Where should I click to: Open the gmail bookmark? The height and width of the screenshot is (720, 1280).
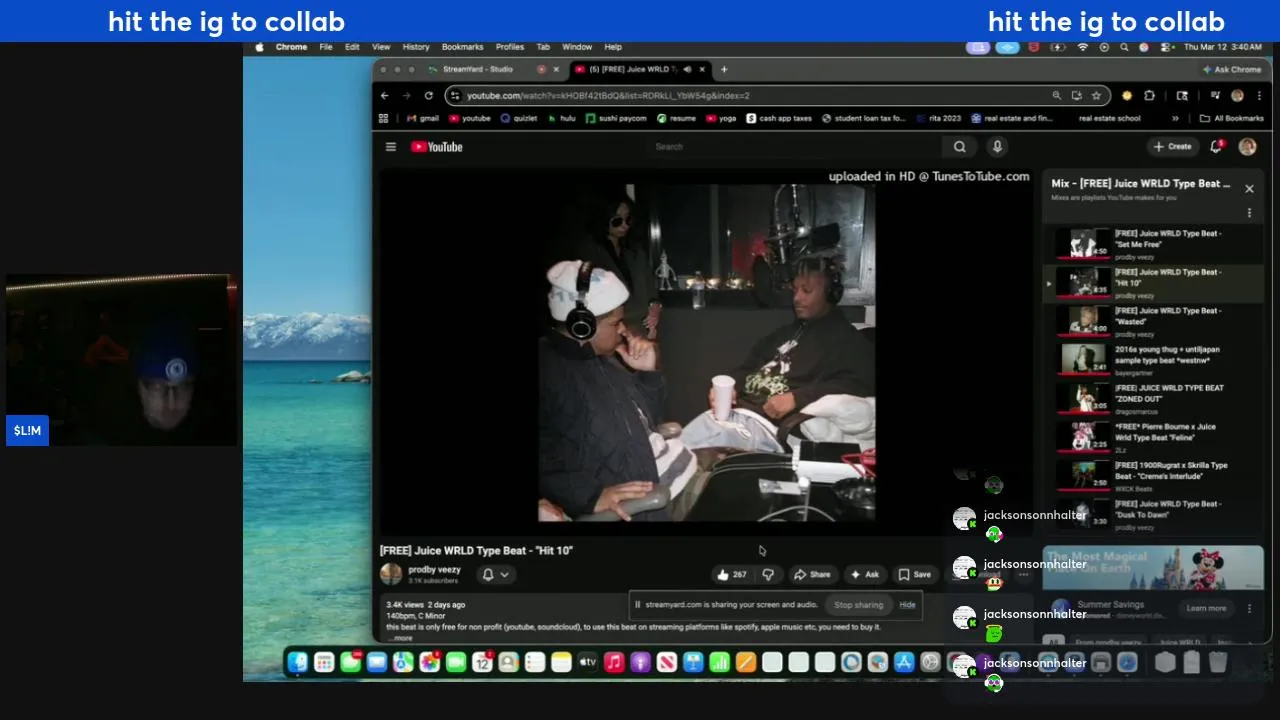click(x=423, y=118)
